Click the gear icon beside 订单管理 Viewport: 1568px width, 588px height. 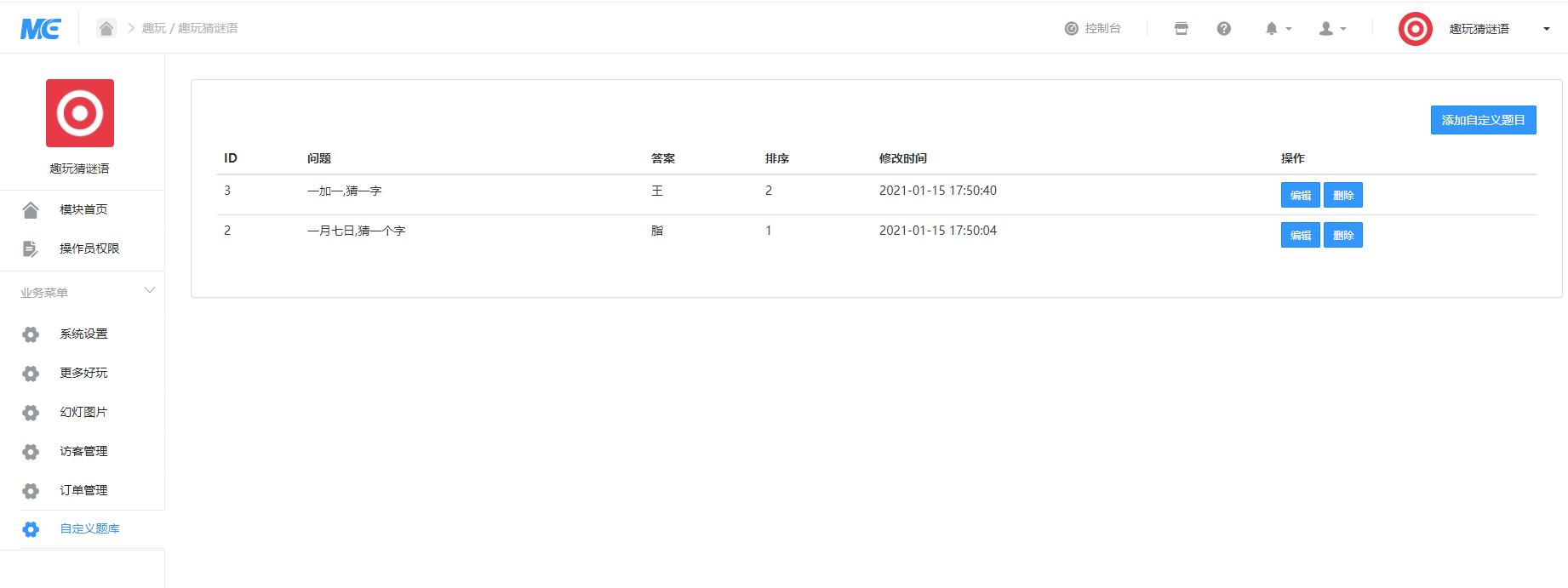(31, 491)
